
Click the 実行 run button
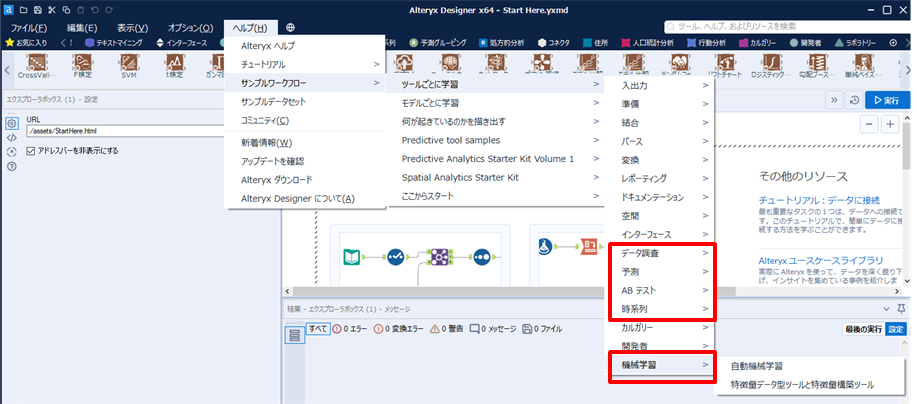coord(887,100)
